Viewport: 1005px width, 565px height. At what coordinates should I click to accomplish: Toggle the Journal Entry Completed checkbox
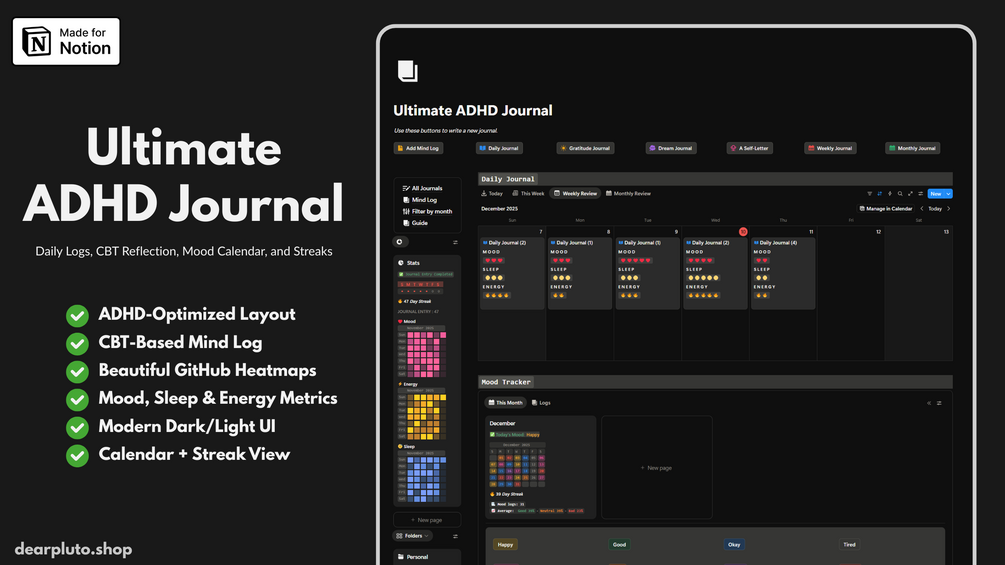401,274
